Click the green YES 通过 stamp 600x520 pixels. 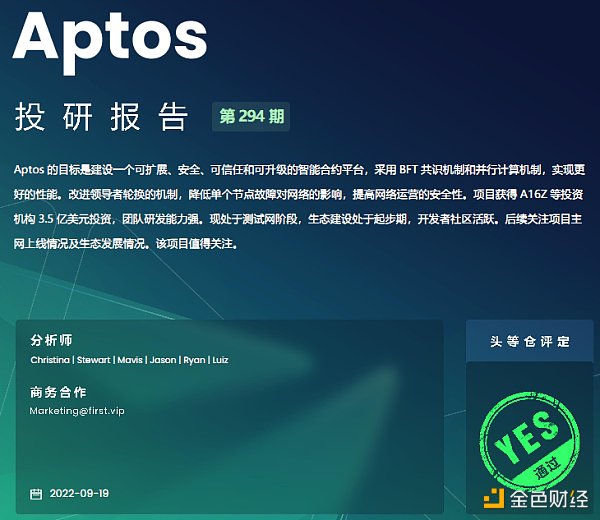pyautogui.click(x=530, y=440)
